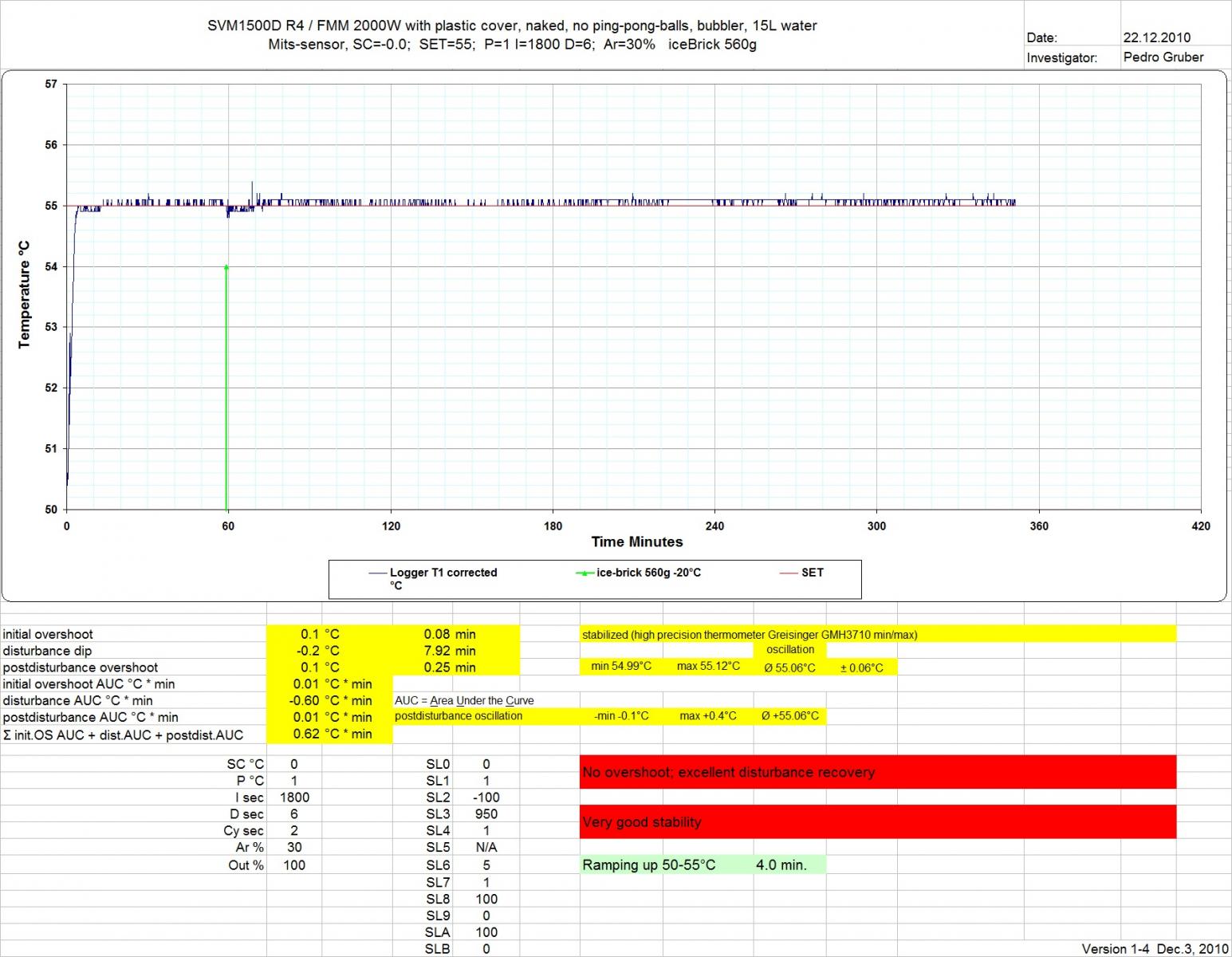Click the SL2 value -100

click(486, 797)
